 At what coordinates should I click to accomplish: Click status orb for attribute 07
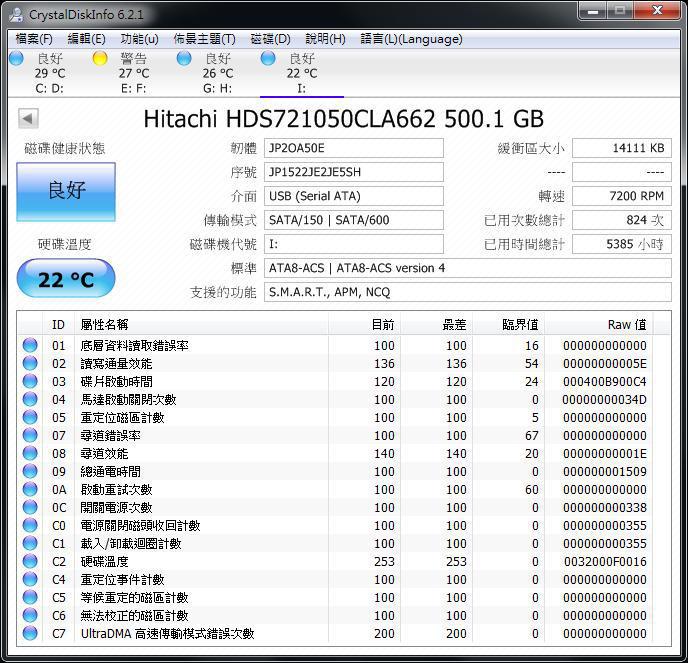30,435
